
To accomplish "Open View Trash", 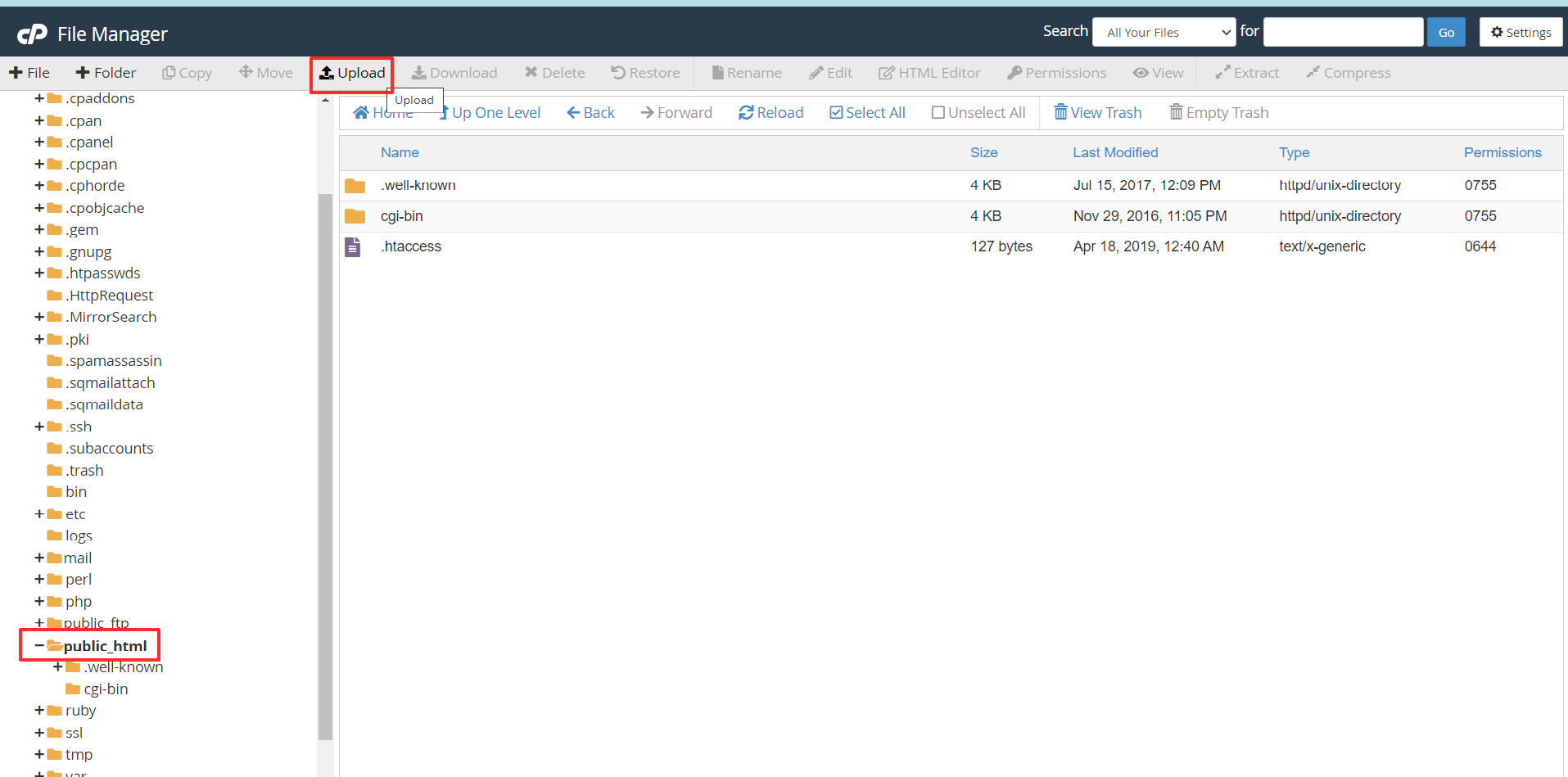I will [1097, 113].
